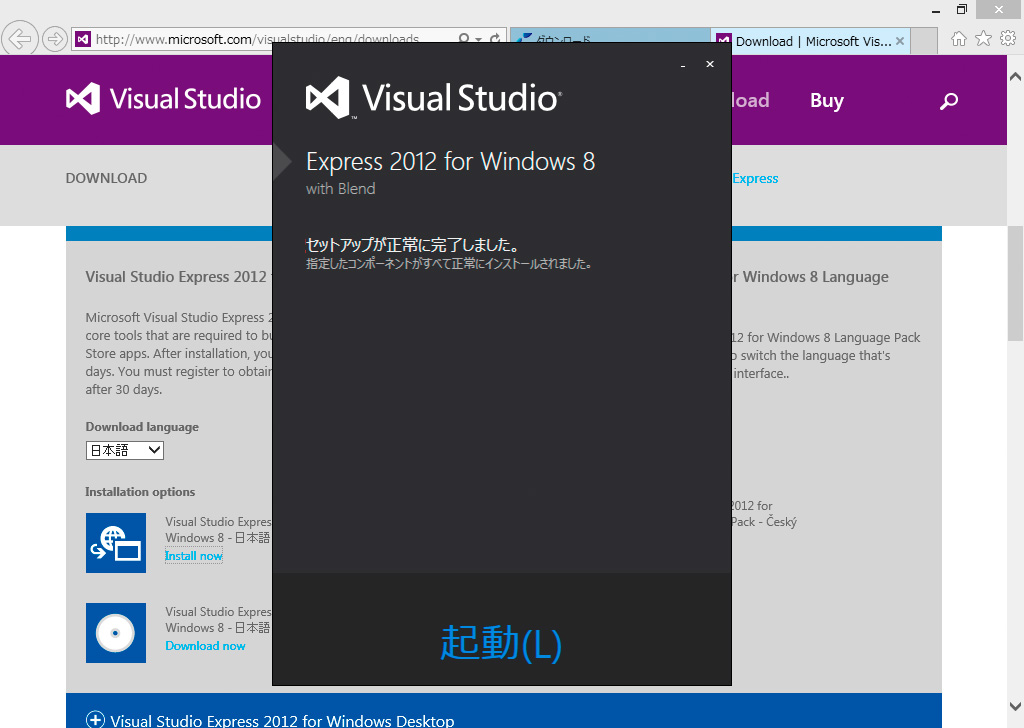Click the Visual Studio site logo
Image resolution: width=1024 pixels, height=728 pixels.
pyautogui.click(x=163, y=99)
